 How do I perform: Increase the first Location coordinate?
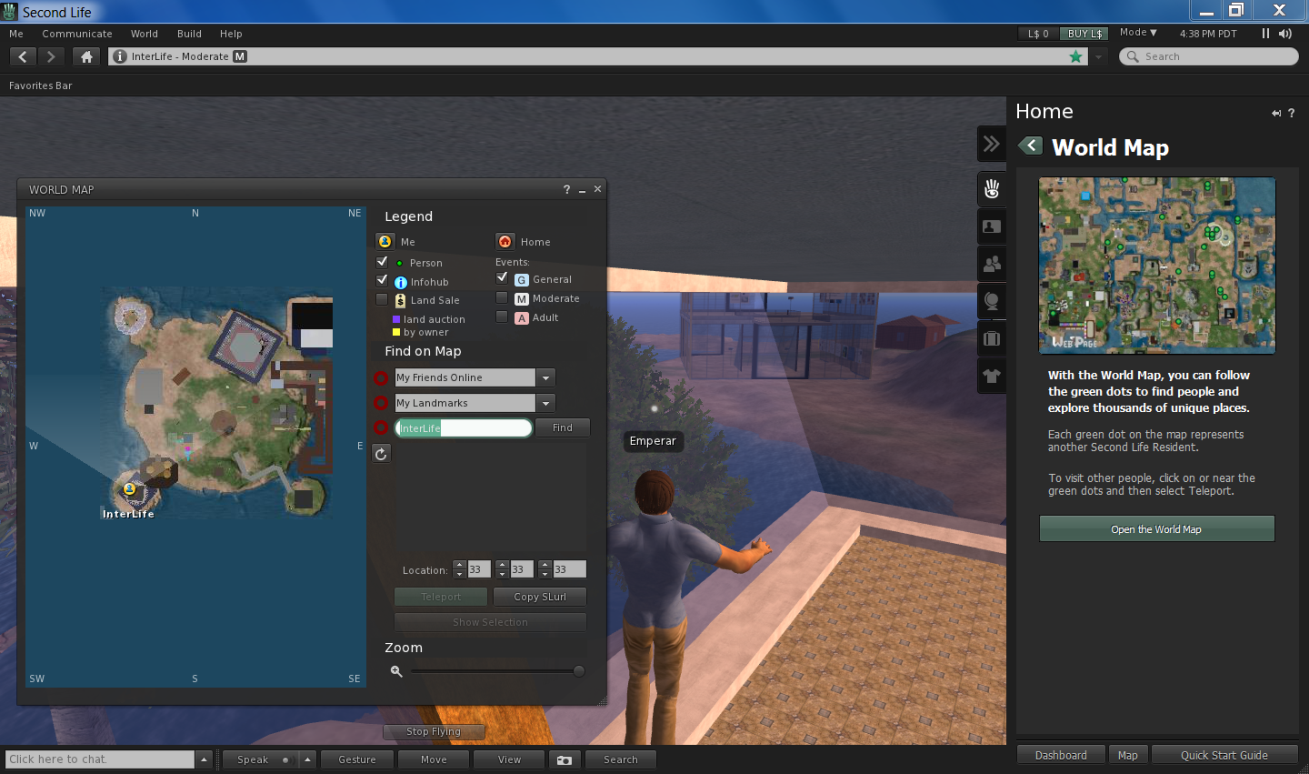460,564
